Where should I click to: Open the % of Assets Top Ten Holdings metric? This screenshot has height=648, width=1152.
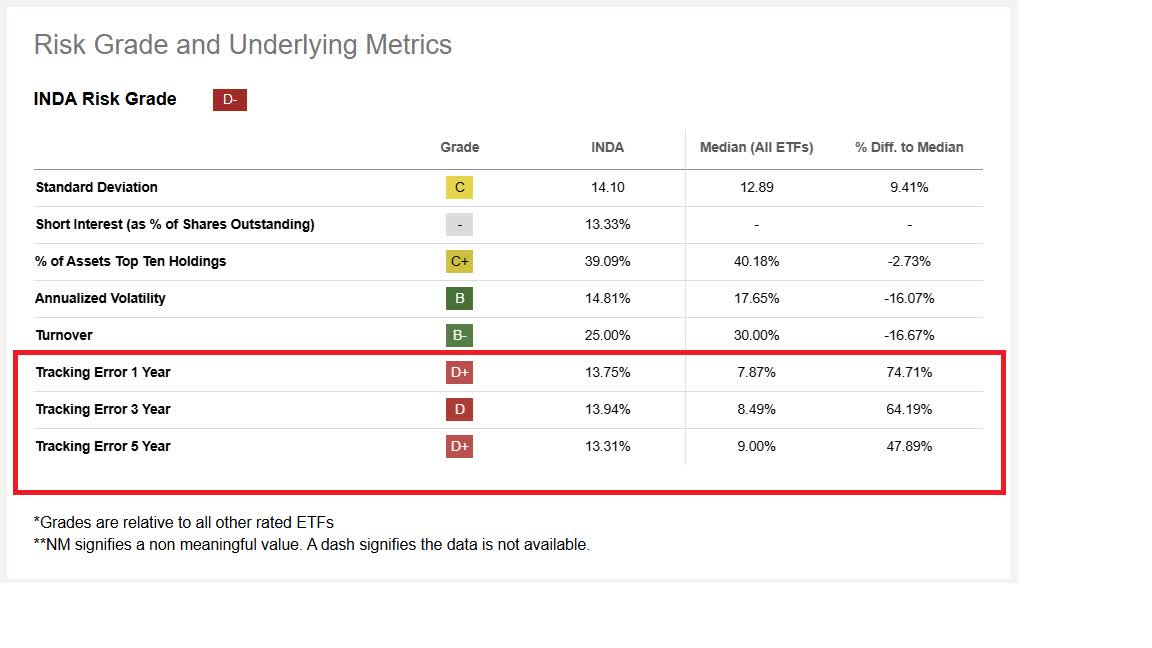tap(131, 261)
